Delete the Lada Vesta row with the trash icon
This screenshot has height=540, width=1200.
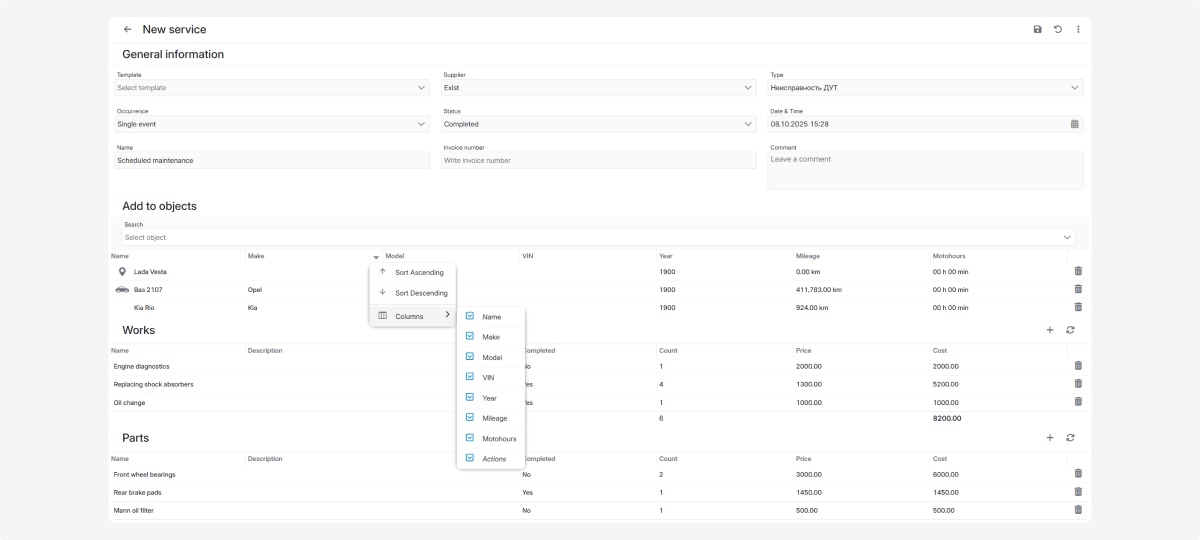(x=1078, y=271)
